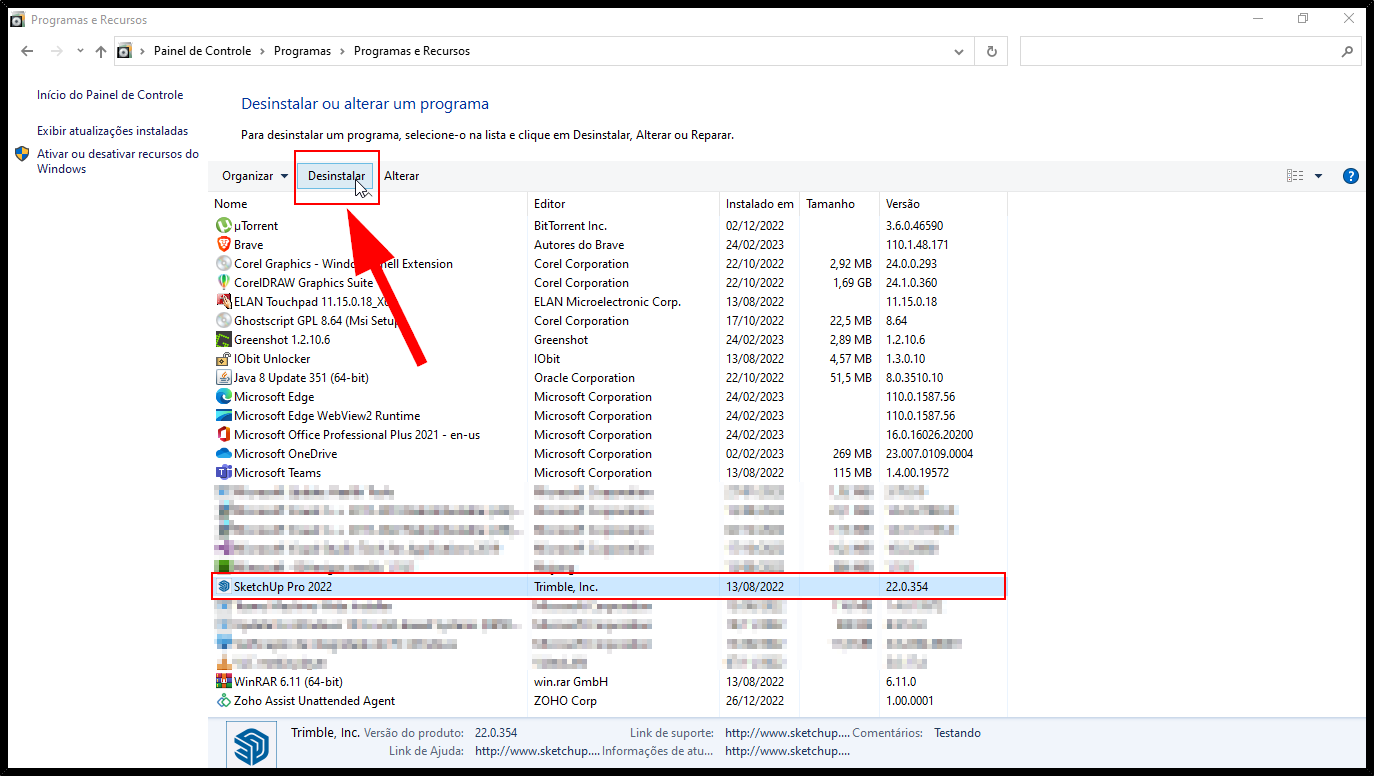Click the Zoho Assist Unattended Agent icon
The height and width of the screenshot is (776, 1374).
[x=224, y=701]
